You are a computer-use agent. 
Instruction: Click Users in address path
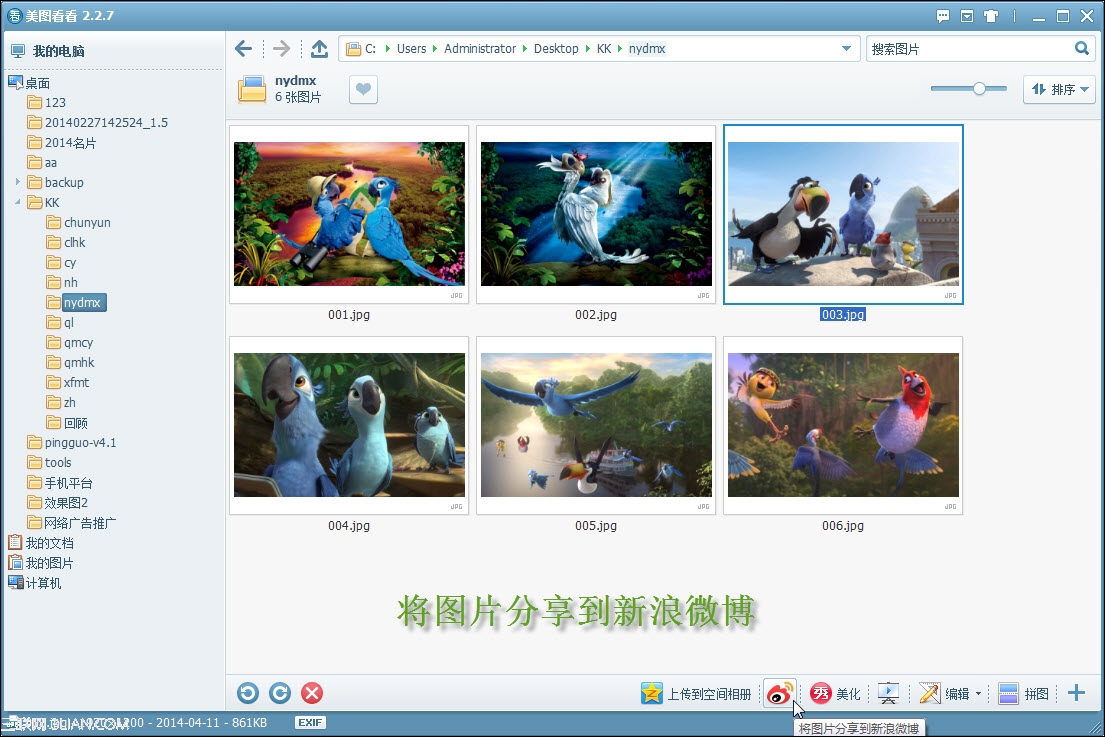[412, 49]
